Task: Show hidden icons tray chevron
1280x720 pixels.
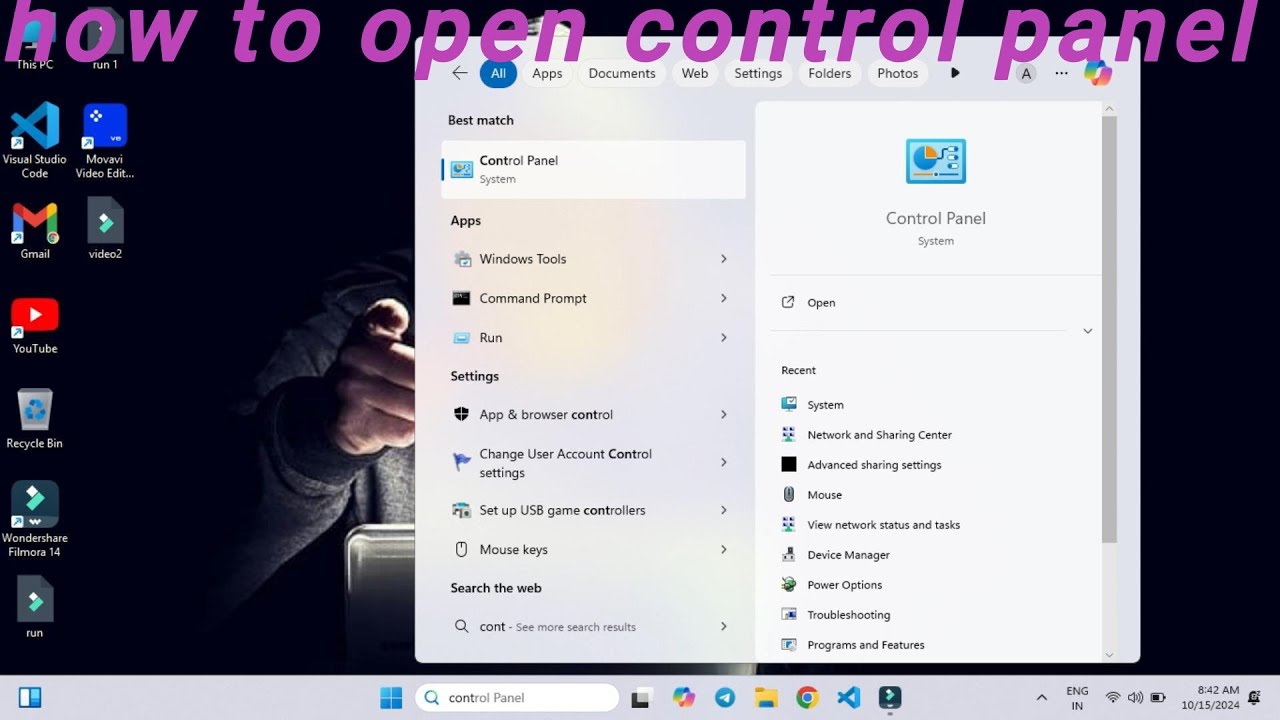Action: (x=1041, y=698)
